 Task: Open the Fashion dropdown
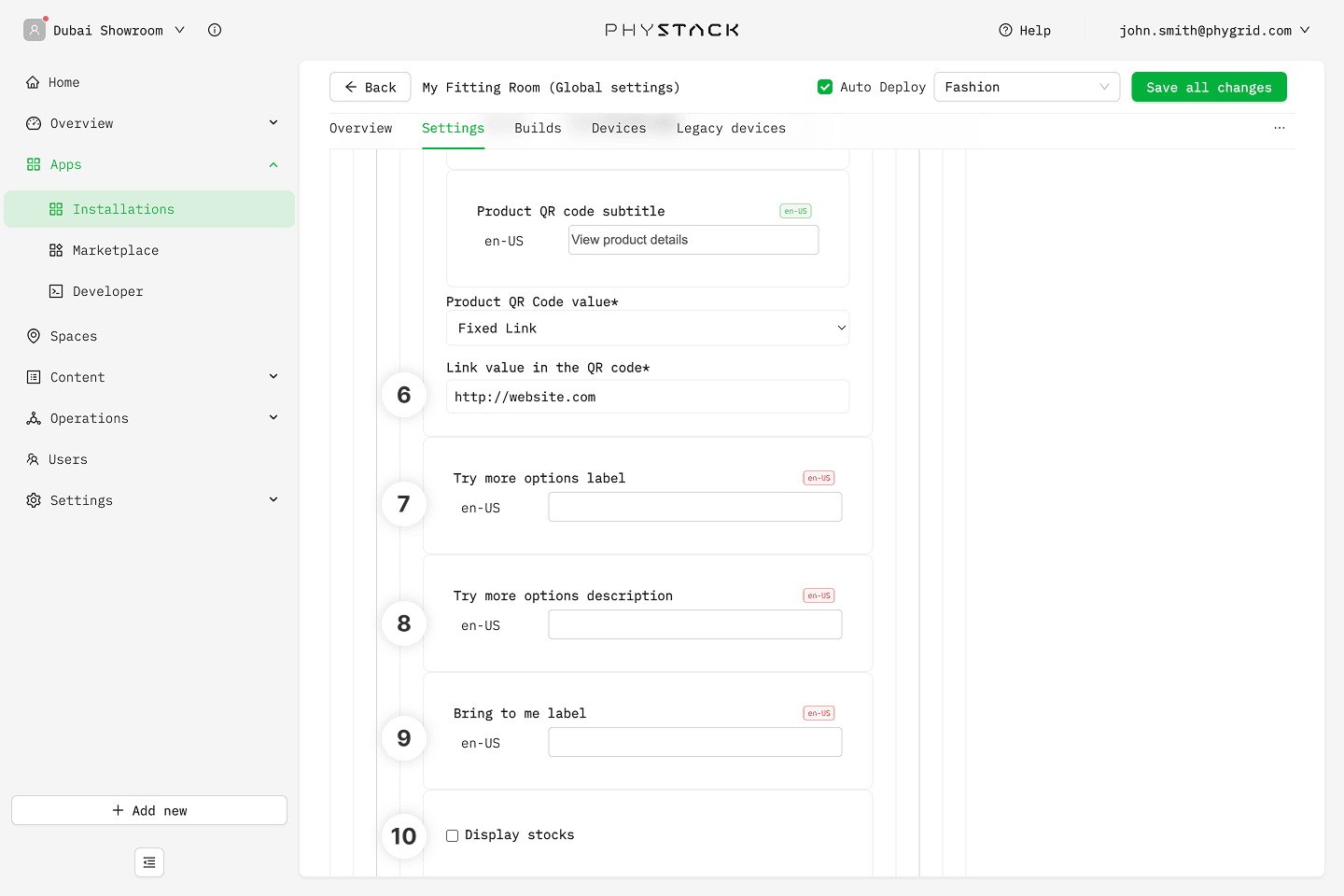coord(1027,87)
